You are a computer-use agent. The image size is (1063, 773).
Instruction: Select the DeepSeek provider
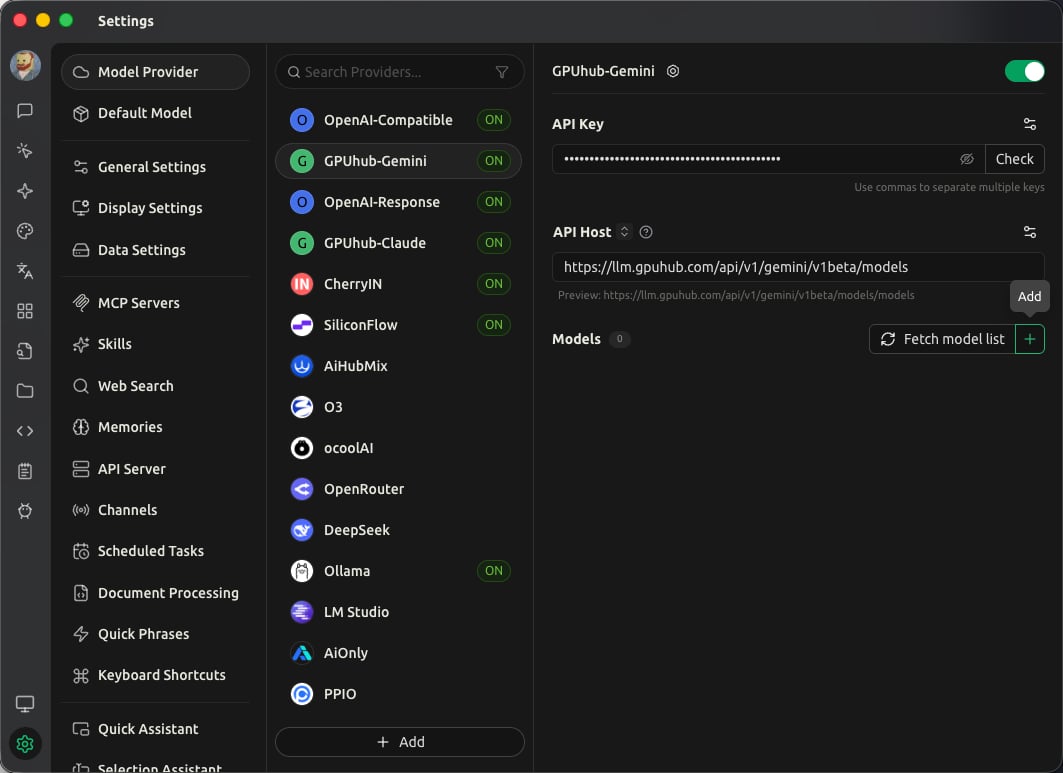pyautogui.click(x=399, y=530)
